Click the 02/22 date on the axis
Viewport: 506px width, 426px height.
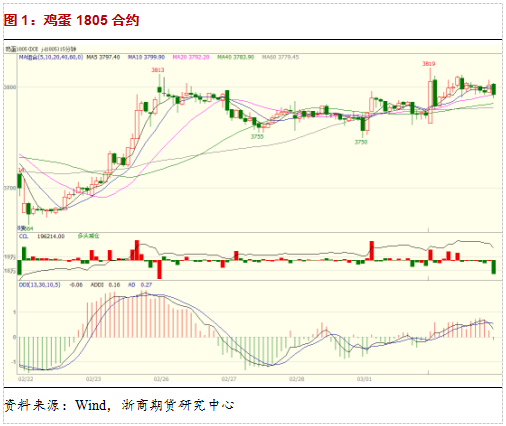coord(26,379)
